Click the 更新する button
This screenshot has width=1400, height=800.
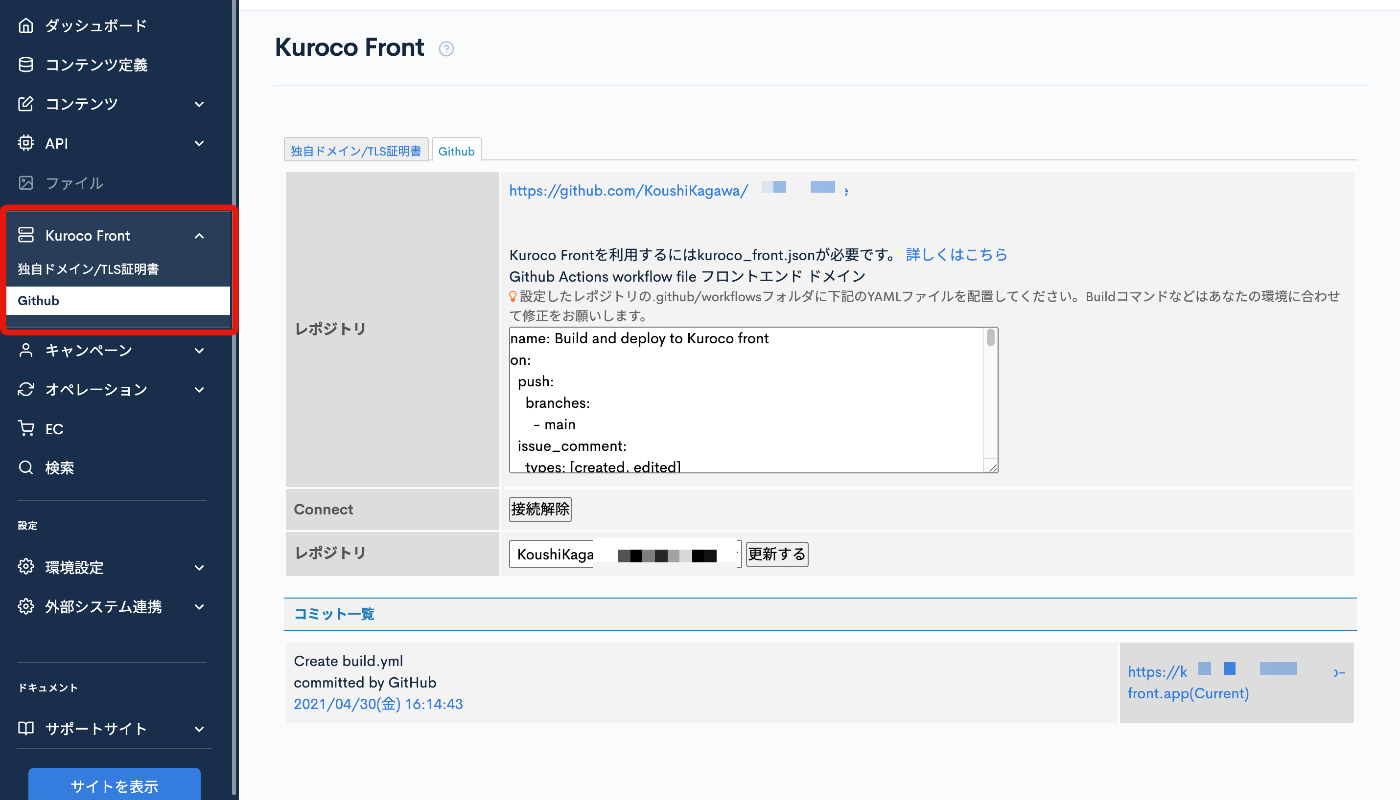[777, 554]
